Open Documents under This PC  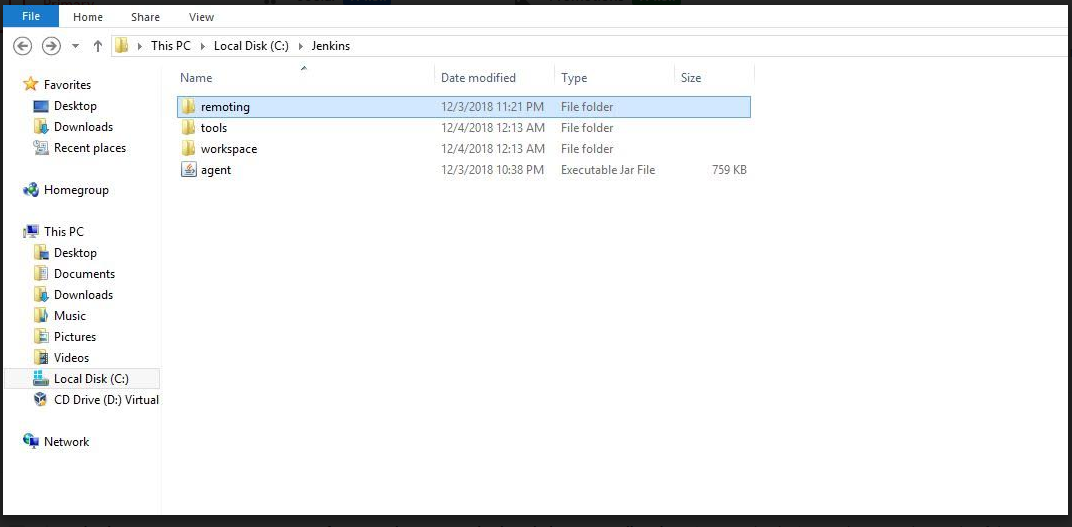(x=84, y=273)
